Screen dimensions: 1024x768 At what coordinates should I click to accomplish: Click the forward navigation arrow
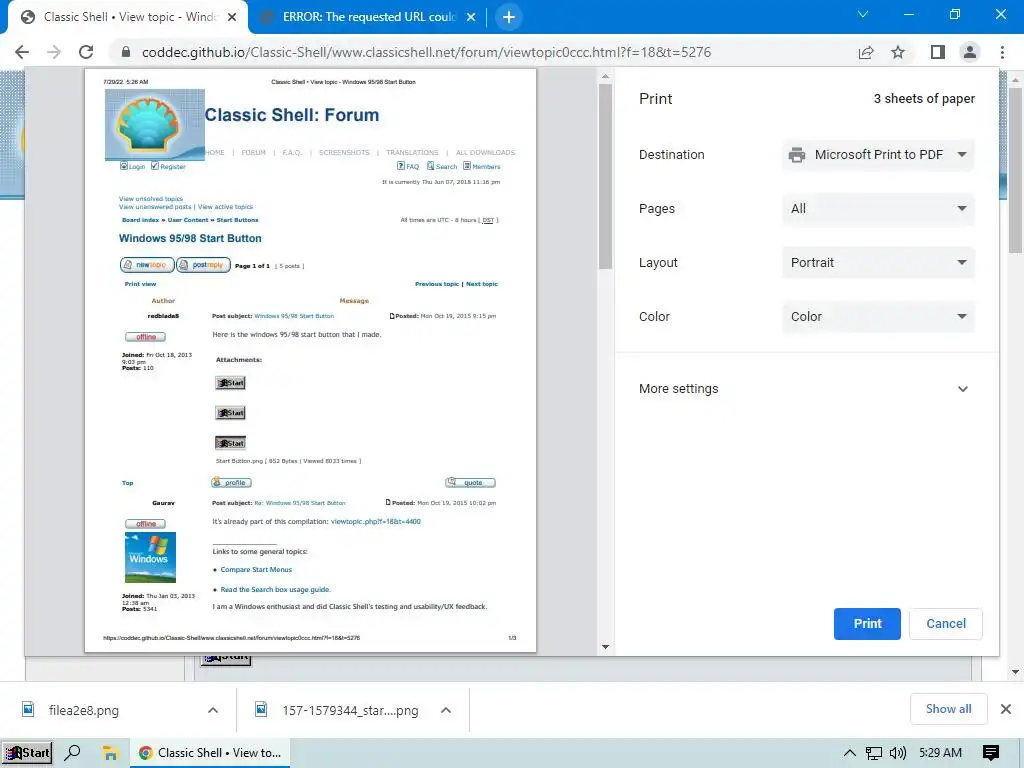point(54,52)
